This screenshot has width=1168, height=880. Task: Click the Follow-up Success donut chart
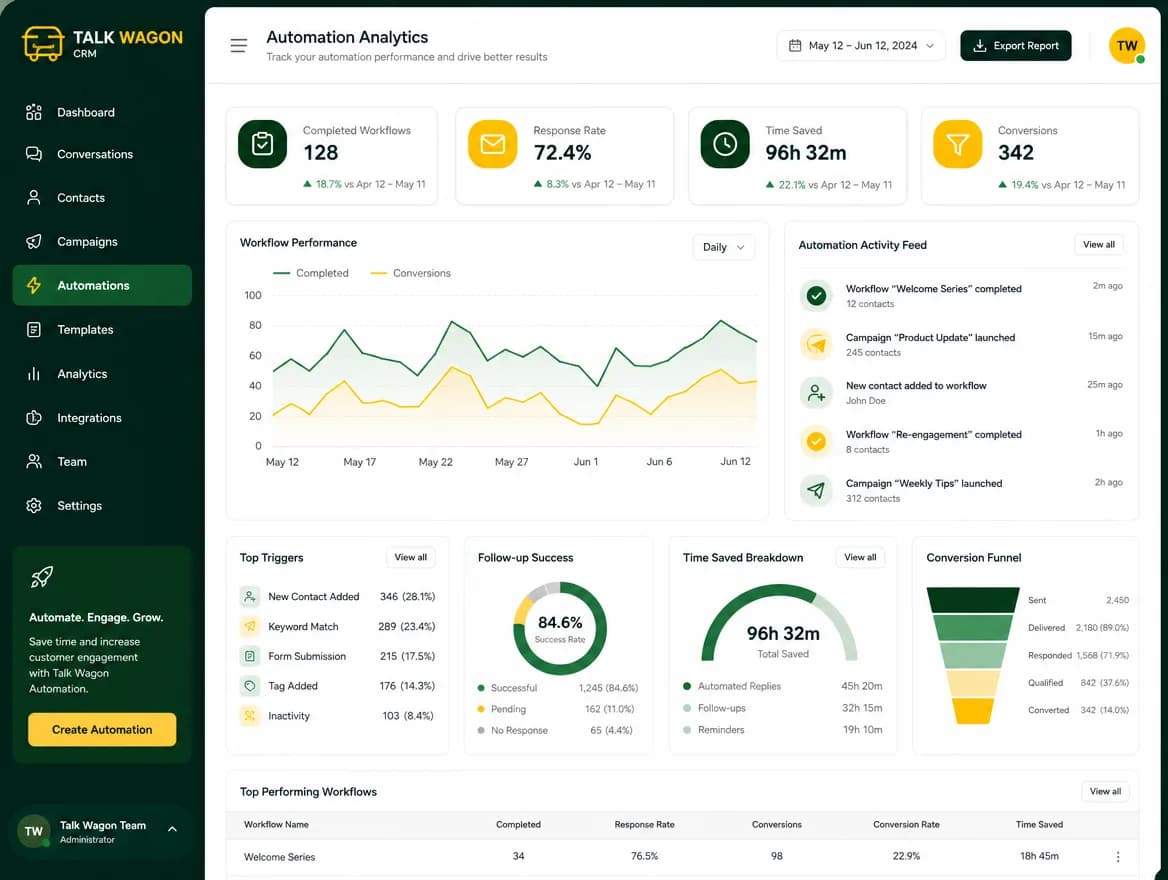point(559,629)
